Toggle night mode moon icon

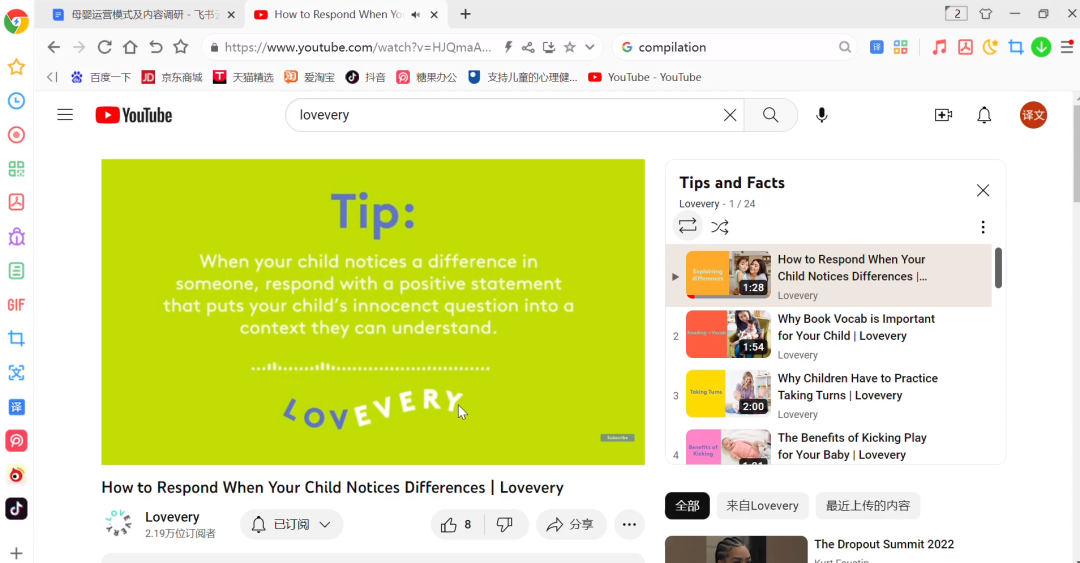point(990,47)
